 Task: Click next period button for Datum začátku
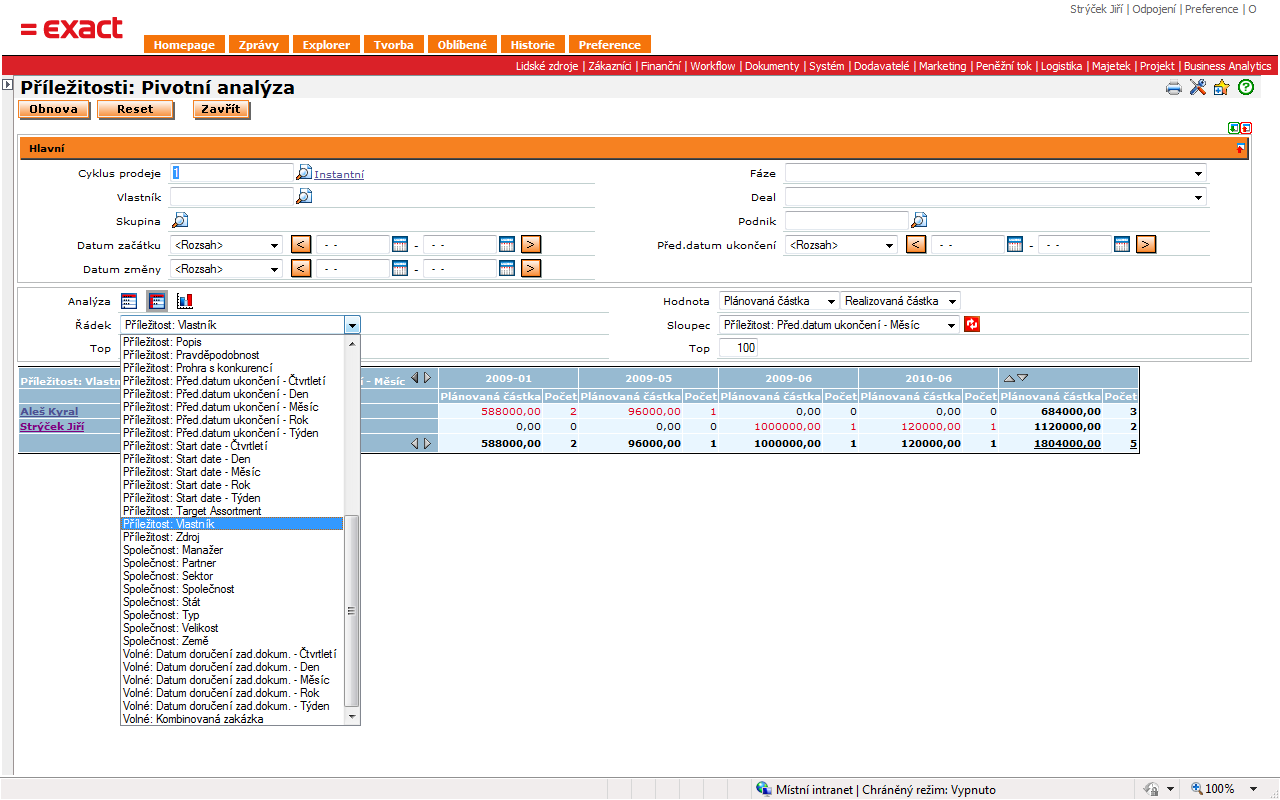[x=531, y=244]
